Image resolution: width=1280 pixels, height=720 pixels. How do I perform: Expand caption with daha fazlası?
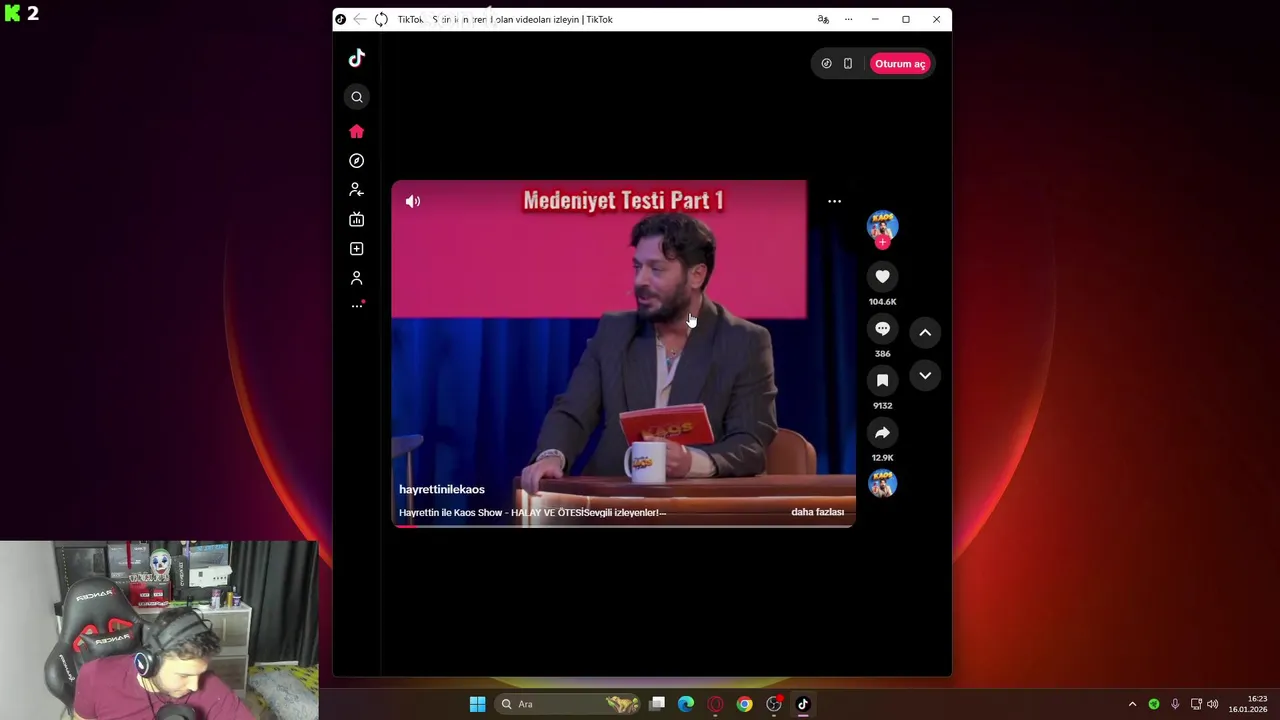817,512
